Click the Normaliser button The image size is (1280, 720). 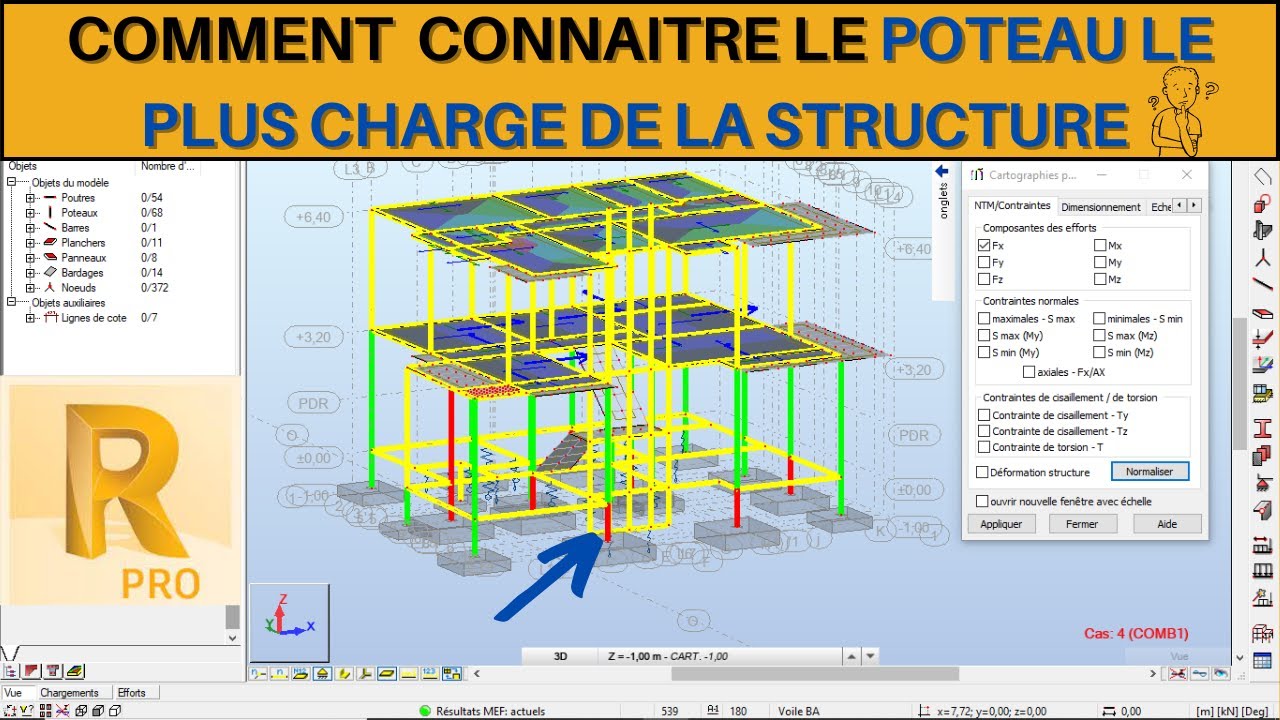coord(1149,471)
